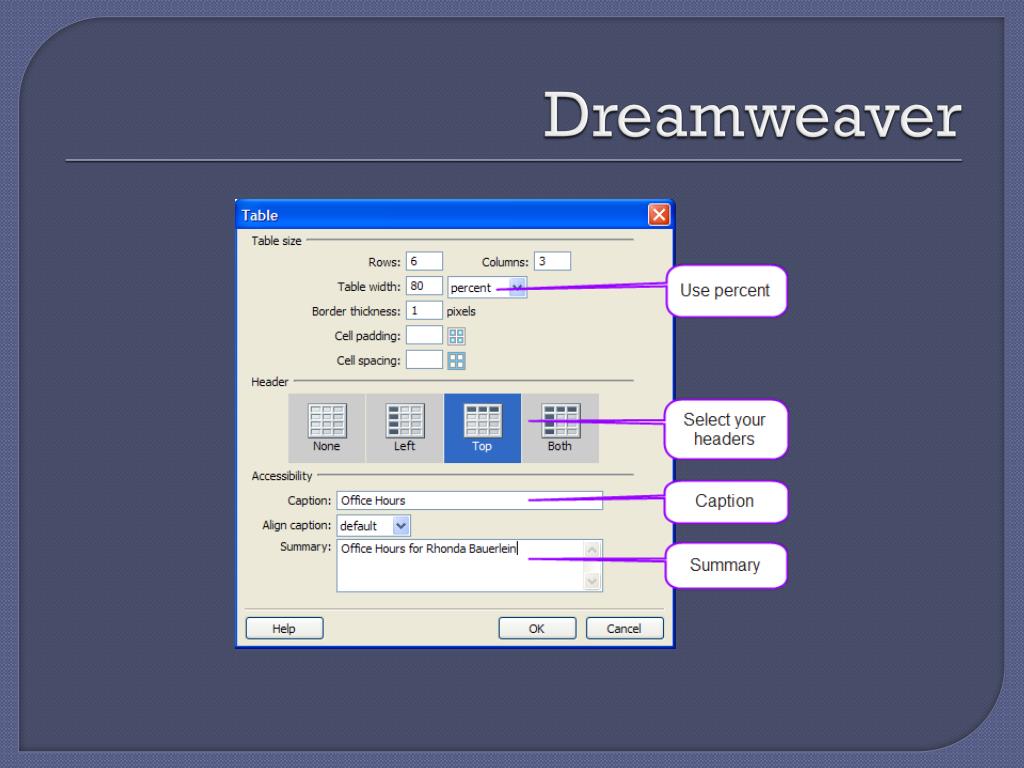Choose the Top header option

pyautogui.click(x=483, y=428)
